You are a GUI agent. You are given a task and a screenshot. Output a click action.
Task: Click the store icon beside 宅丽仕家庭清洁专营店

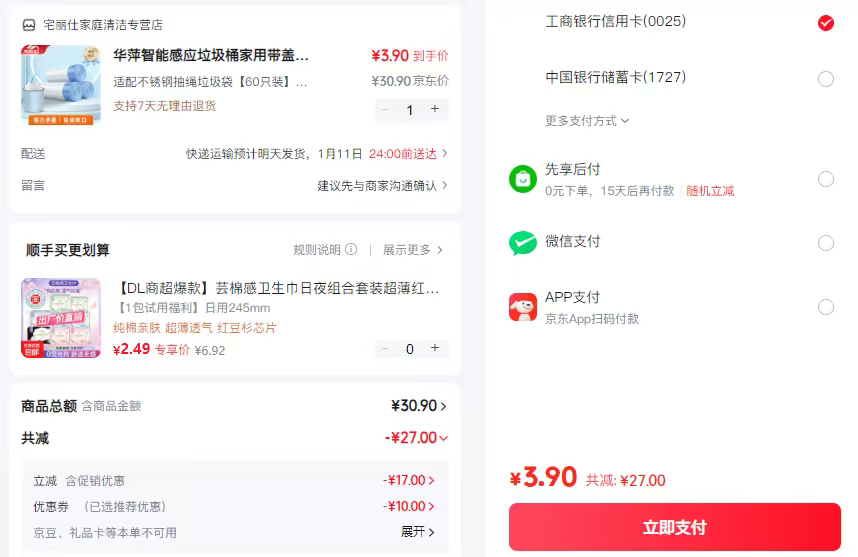tap(28, 25)
